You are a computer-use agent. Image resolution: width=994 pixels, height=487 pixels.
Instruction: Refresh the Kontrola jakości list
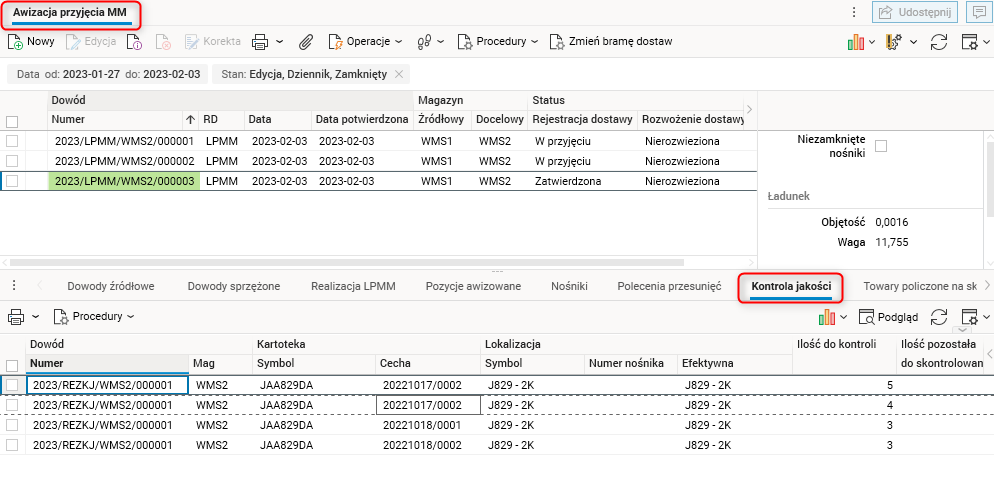pos(938,317)
